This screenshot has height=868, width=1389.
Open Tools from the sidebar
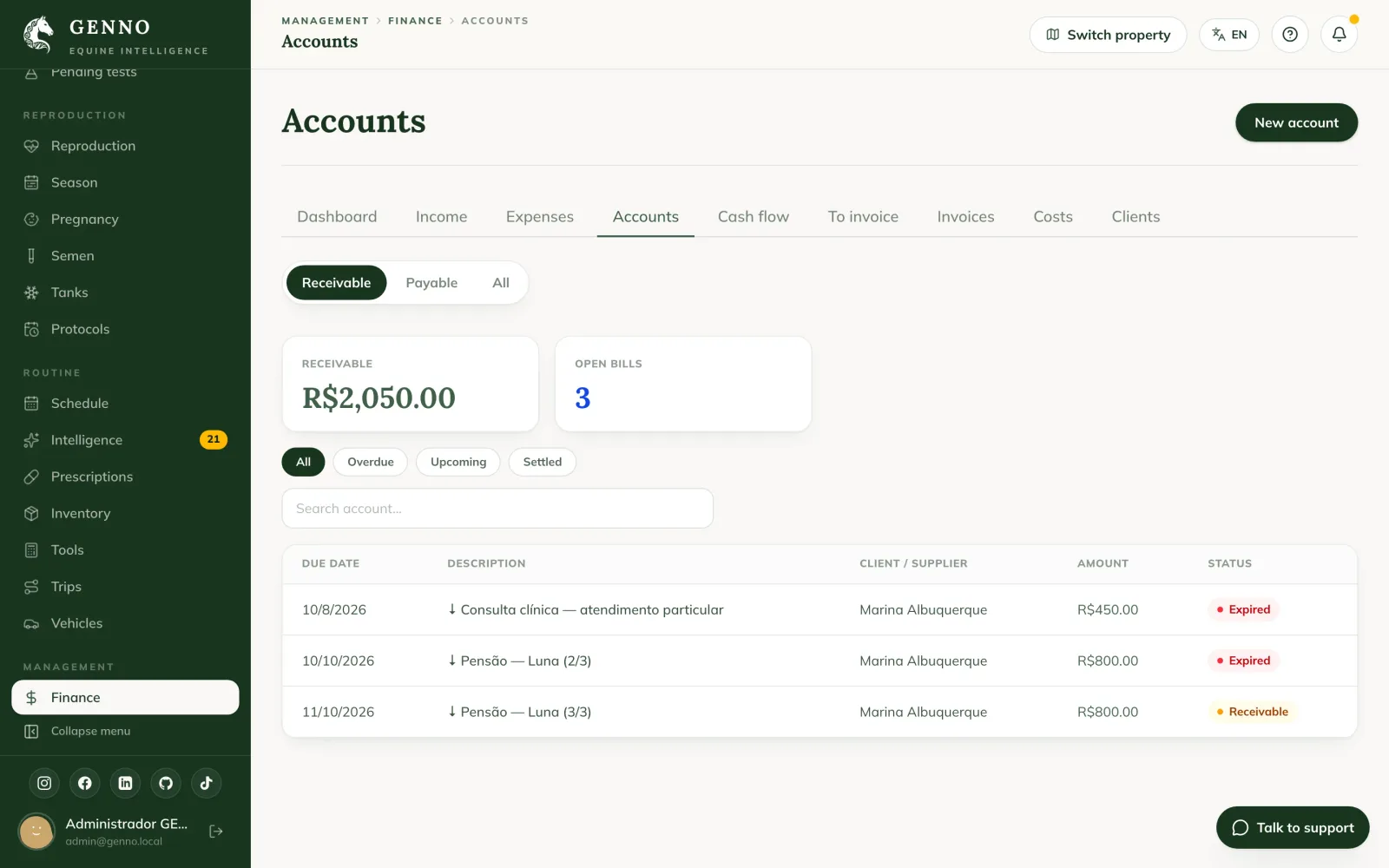tap(125, 550)
